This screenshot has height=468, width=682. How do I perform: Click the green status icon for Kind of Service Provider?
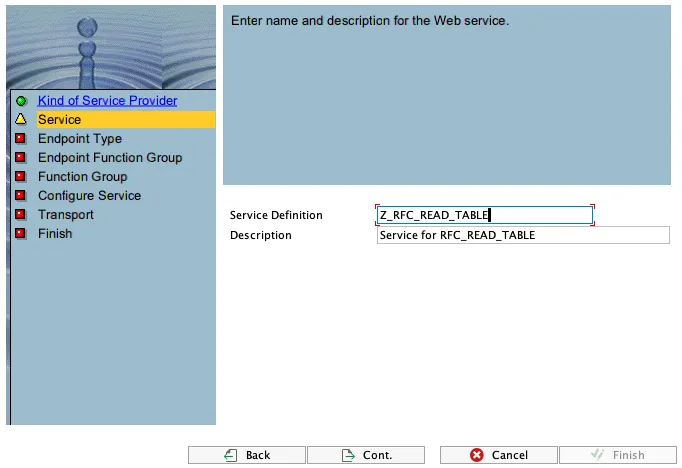(21, 101)
